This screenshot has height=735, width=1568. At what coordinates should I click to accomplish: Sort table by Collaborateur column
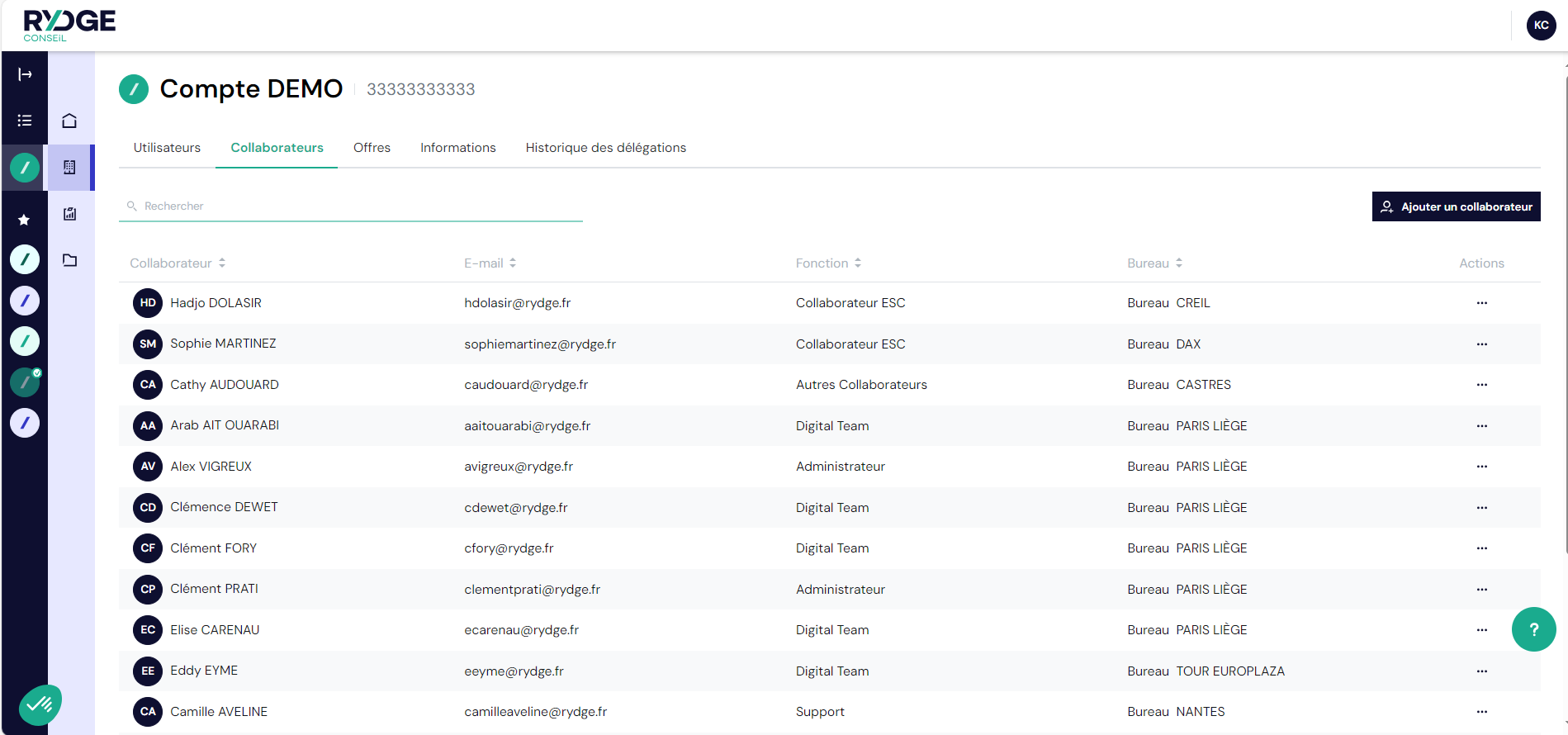[x=178, y=263]
